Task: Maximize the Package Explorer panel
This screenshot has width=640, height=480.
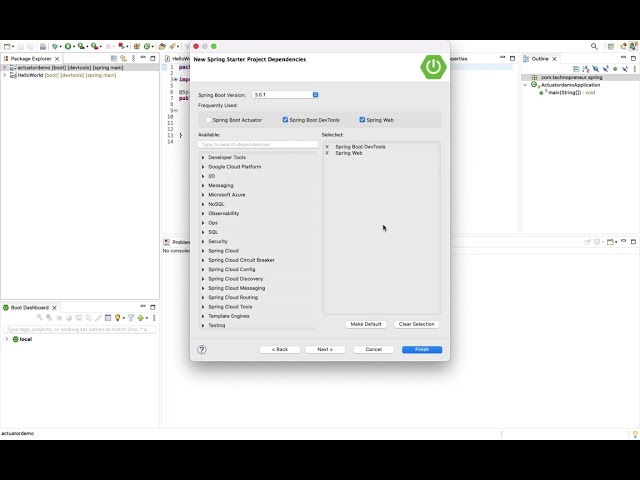Action: [x=153, y=58]
